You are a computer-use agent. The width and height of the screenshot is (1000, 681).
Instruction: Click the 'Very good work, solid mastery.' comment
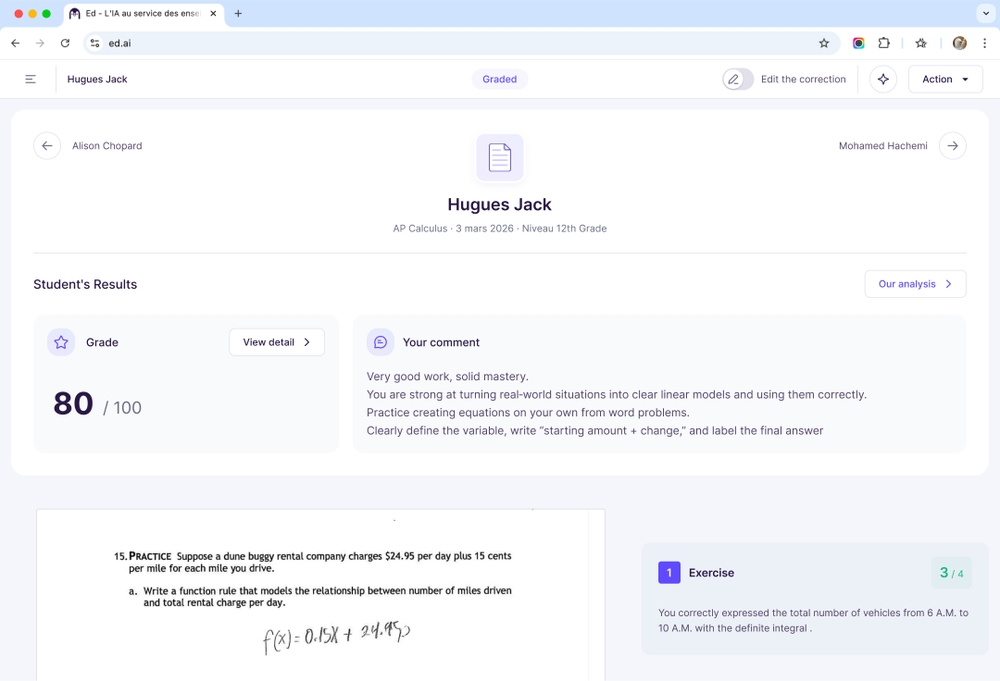click(447, 376)
